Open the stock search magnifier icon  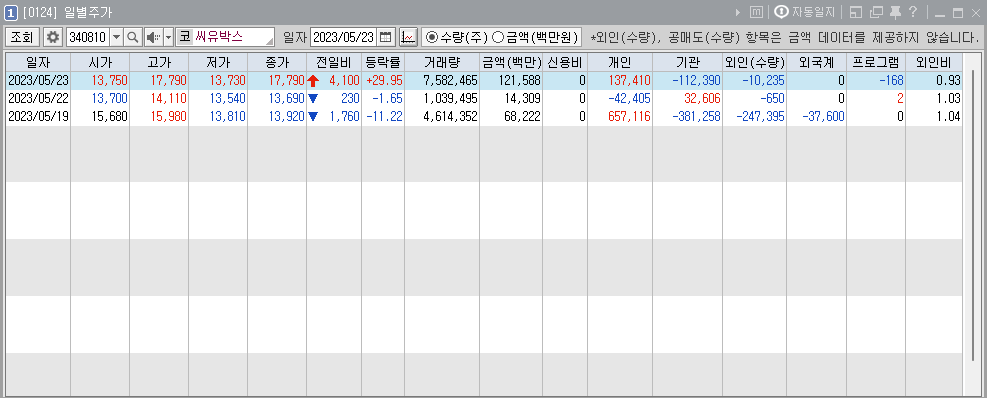point(133,37)
